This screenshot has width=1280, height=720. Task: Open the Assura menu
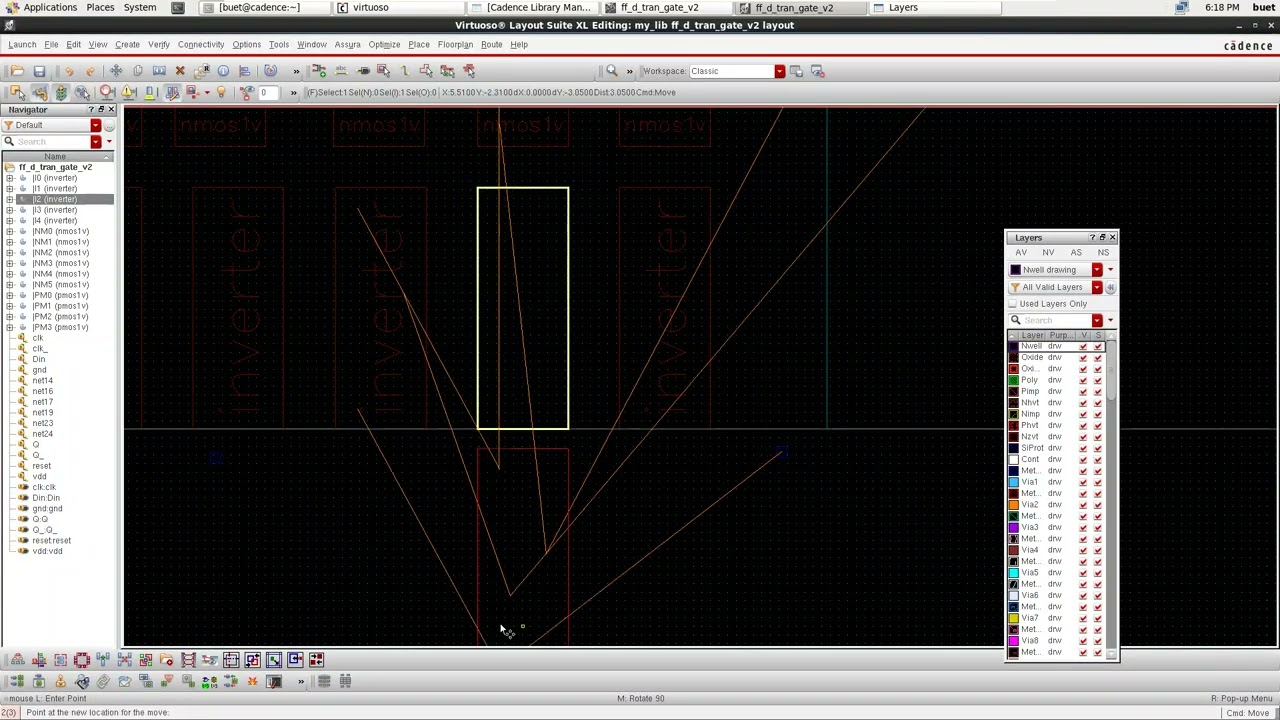click(347, 44)
